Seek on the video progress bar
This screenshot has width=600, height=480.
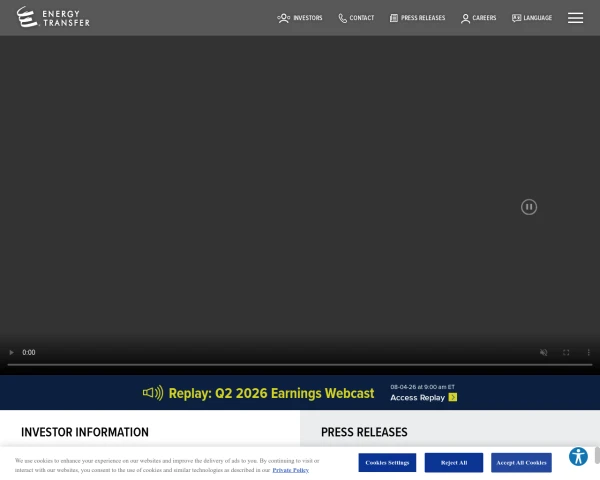click(x=300, y=364)
